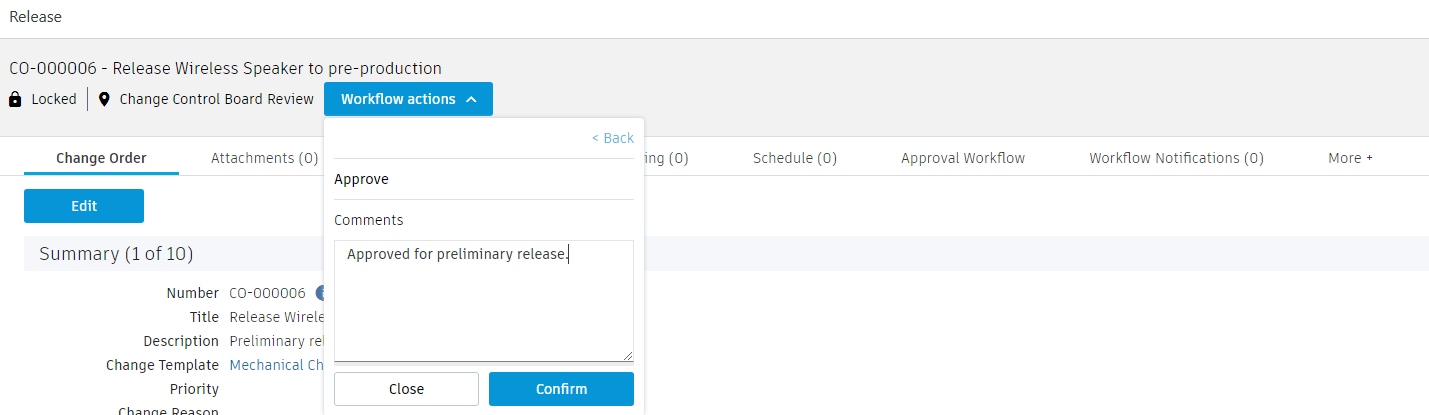
Task: Open the Workflow Notifications (0) tab
Action: (1176, 158)
